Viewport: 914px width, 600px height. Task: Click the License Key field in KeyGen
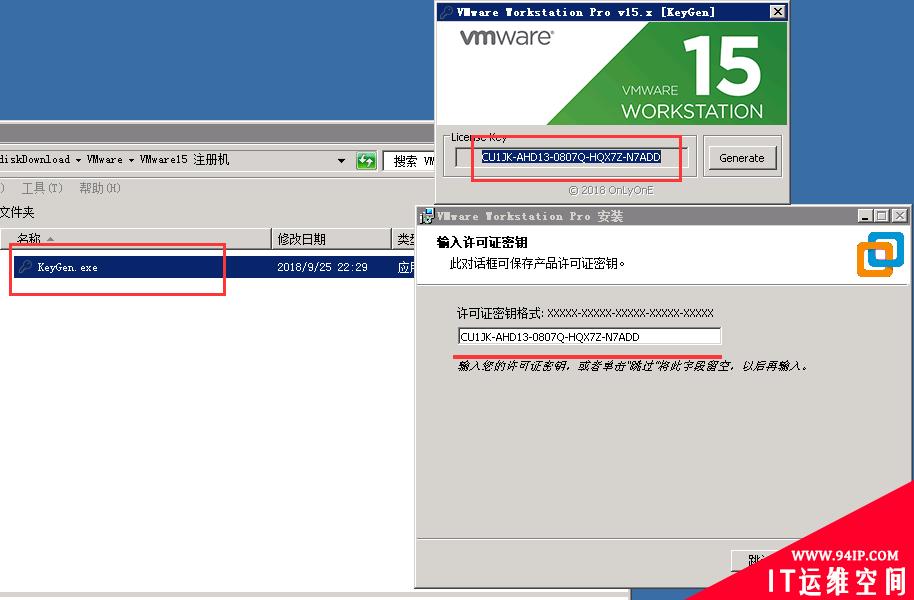tap(571, 157)
